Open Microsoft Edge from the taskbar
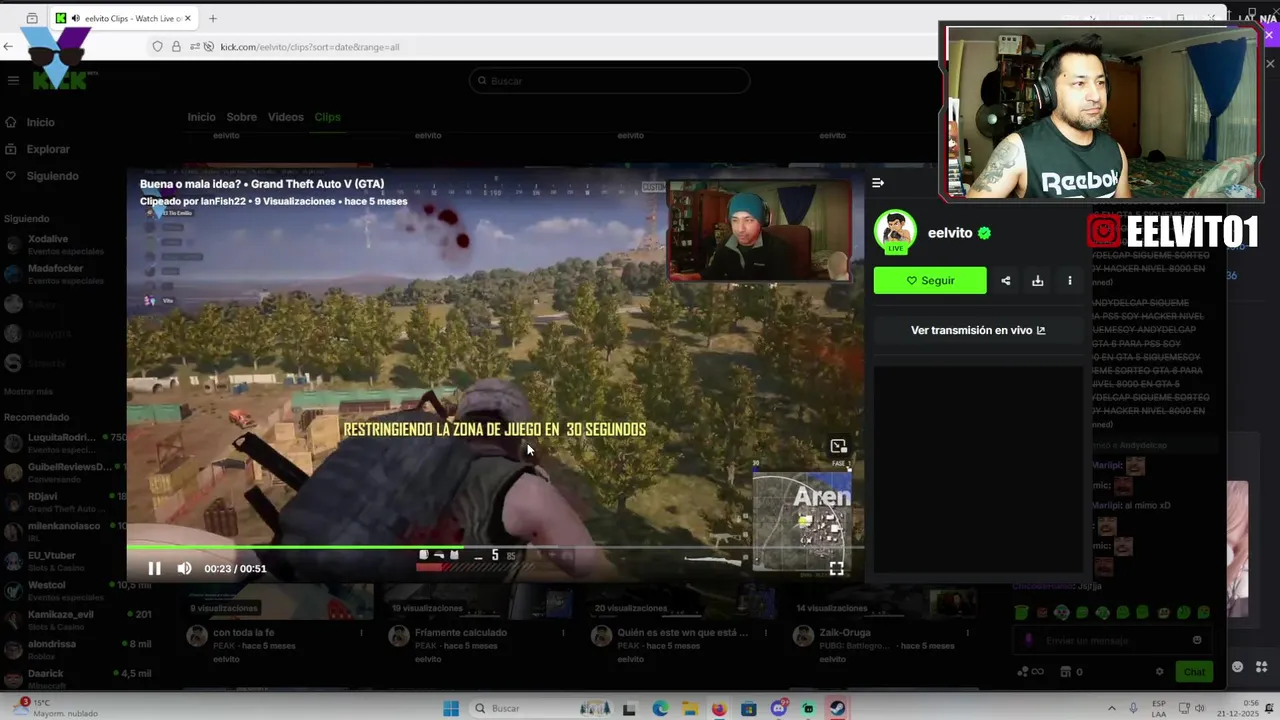The width and height of the screenshot is (1280, 720). (660, 709)
